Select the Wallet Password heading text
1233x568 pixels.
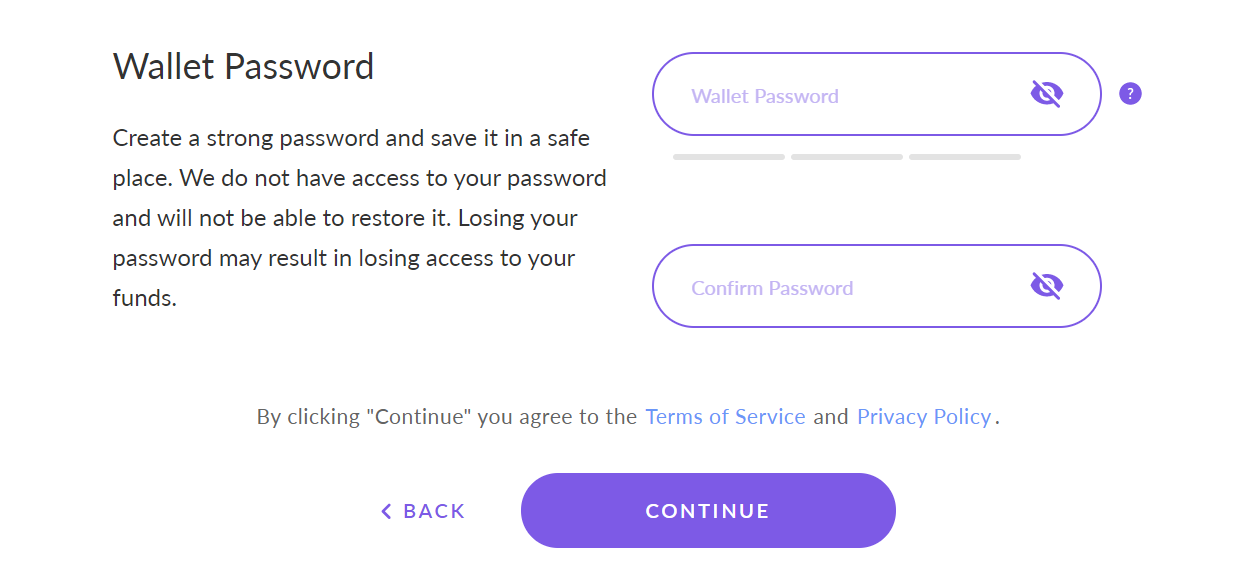click(243, 67)
